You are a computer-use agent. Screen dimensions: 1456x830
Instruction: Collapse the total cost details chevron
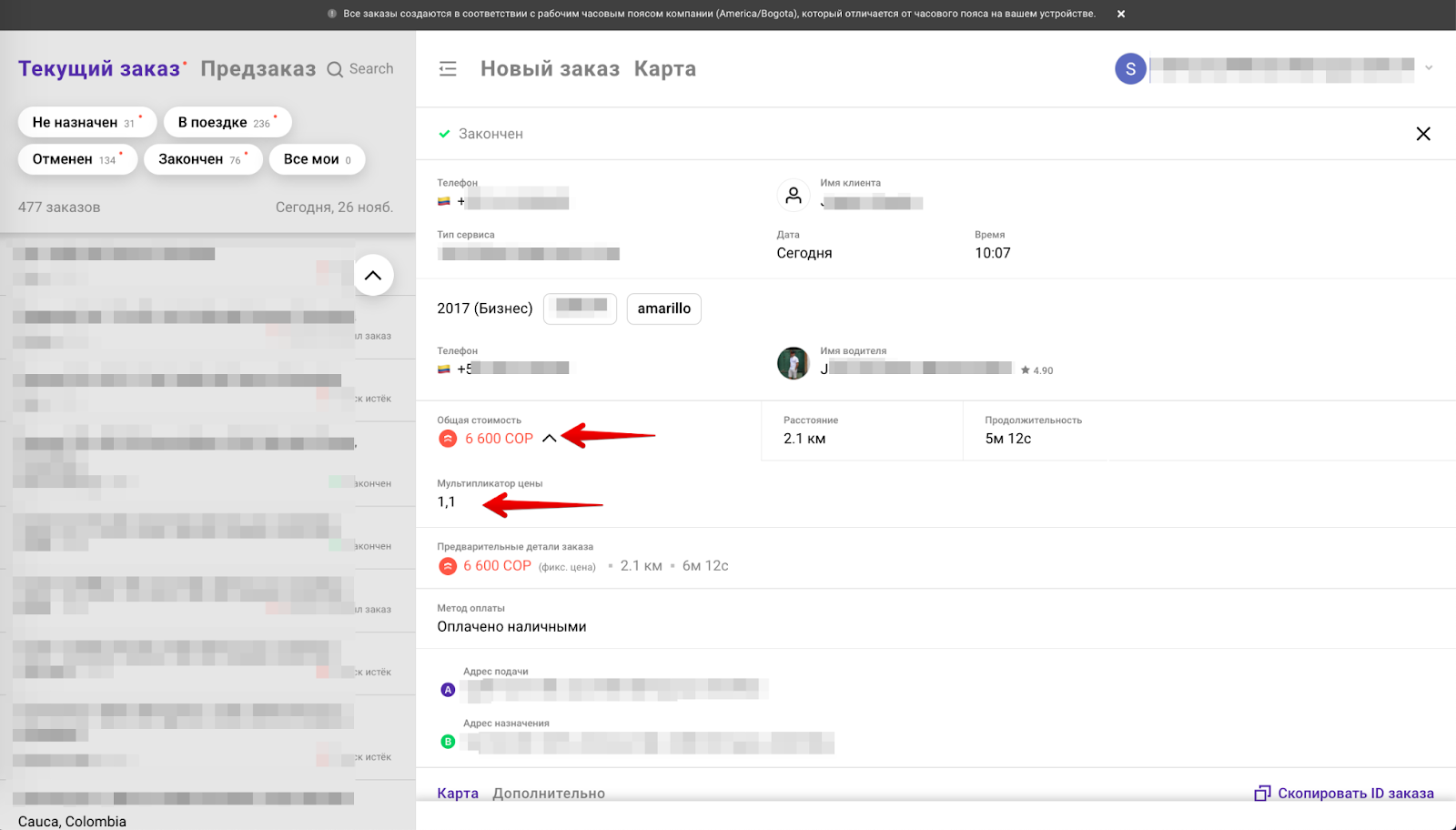pyautogui.click(x=549, y=438)
